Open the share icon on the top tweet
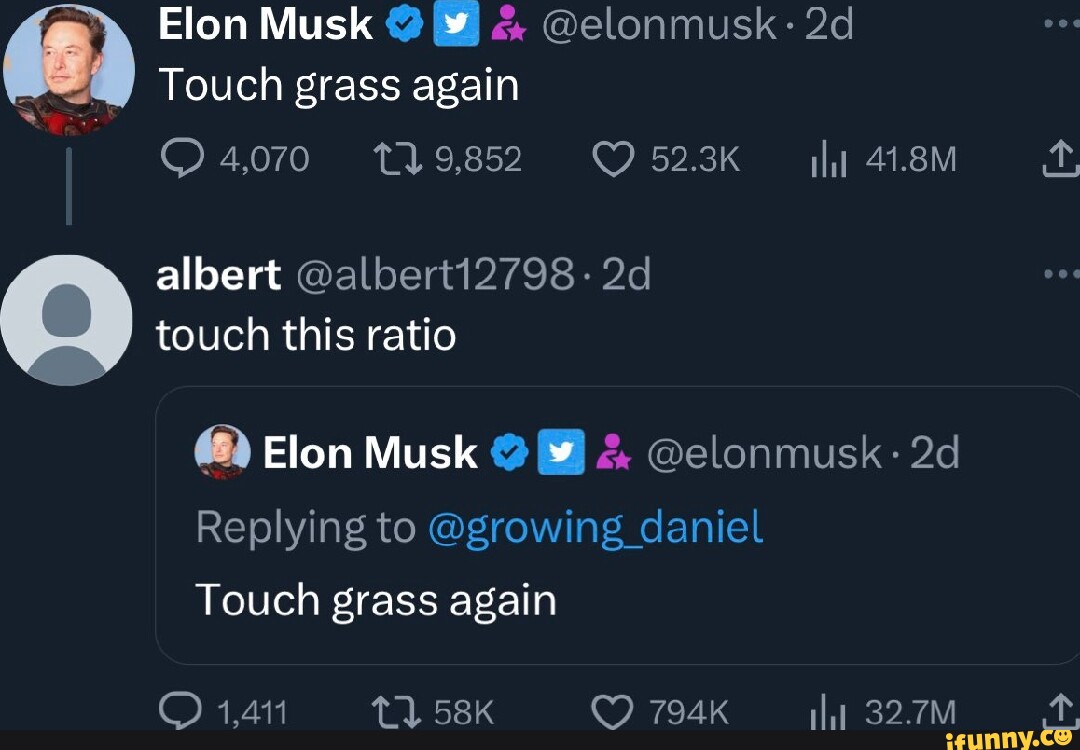The width and height of the screenshot is (1080, 750). coord(1063,158)
